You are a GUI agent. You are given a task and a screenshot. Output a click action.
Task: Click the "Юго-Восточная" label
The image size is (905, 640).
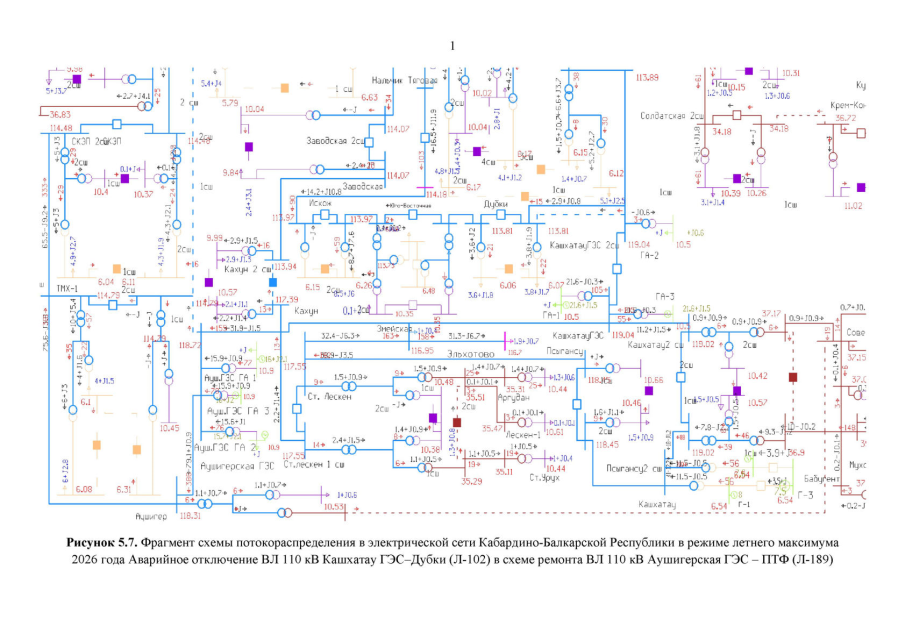(x=410, y=205)
